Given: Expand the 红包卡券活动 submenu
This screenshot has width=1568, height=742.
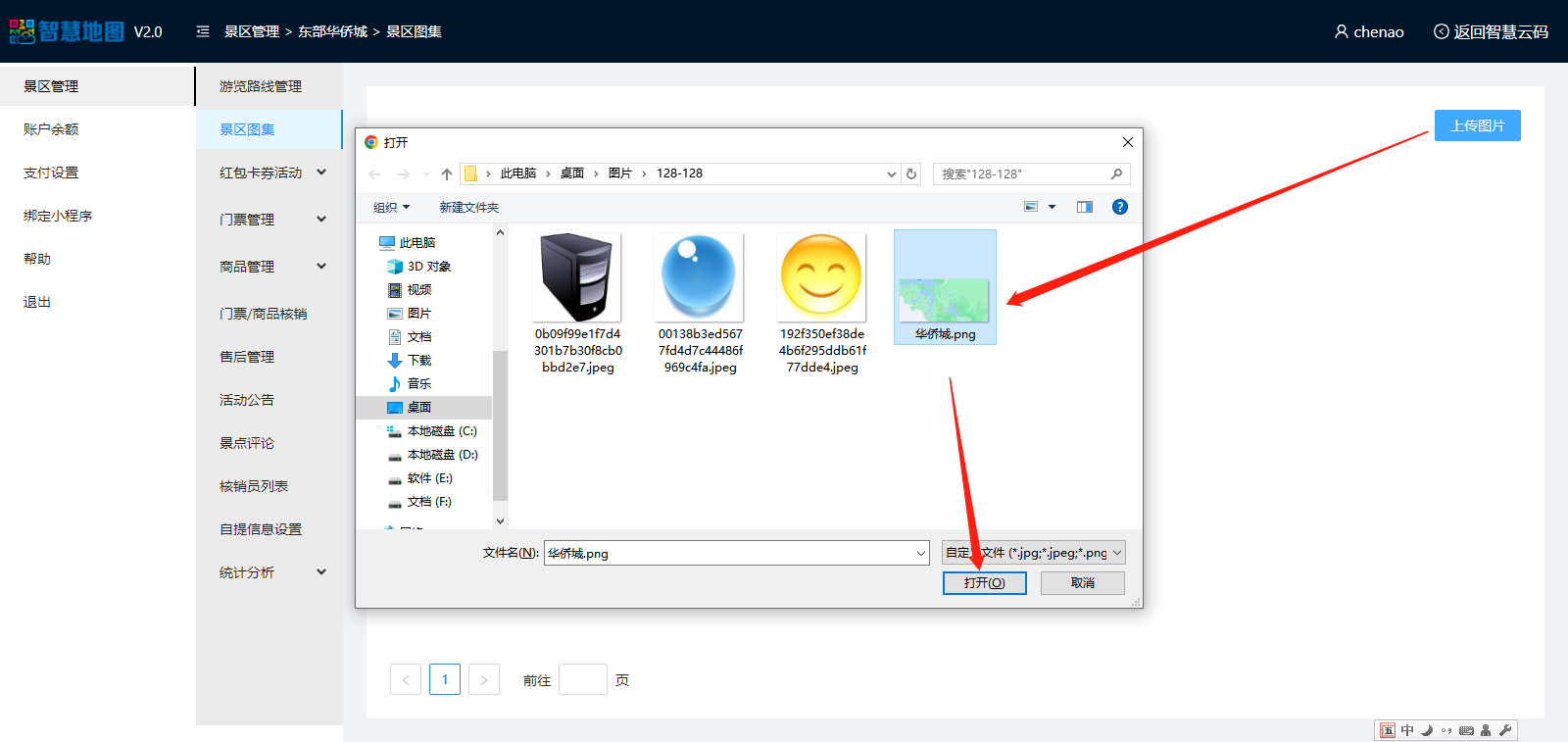Looking at the screenshot, I should click(320, 173).
